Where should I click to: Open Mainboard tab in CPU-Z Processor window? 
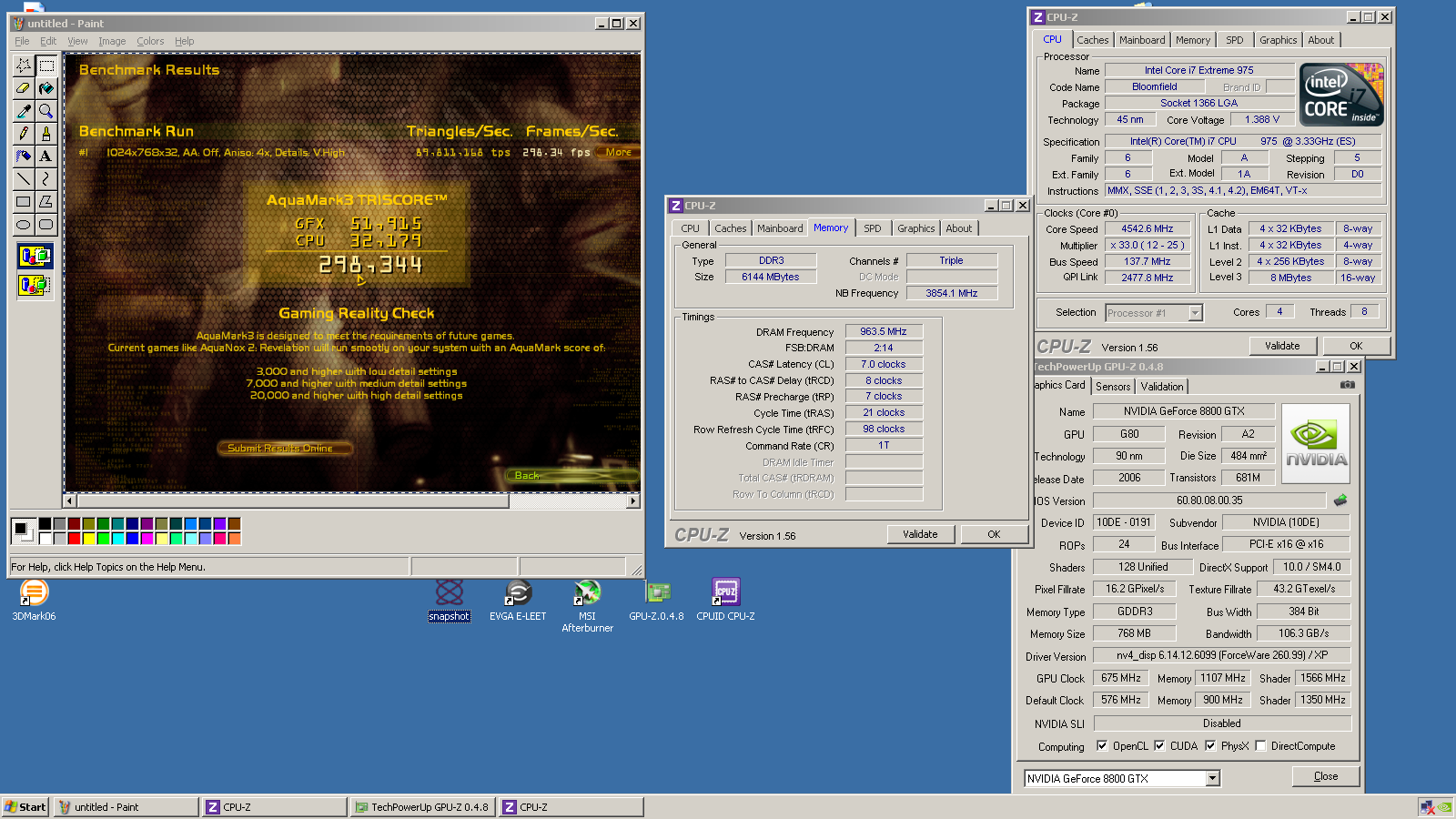1142,40
